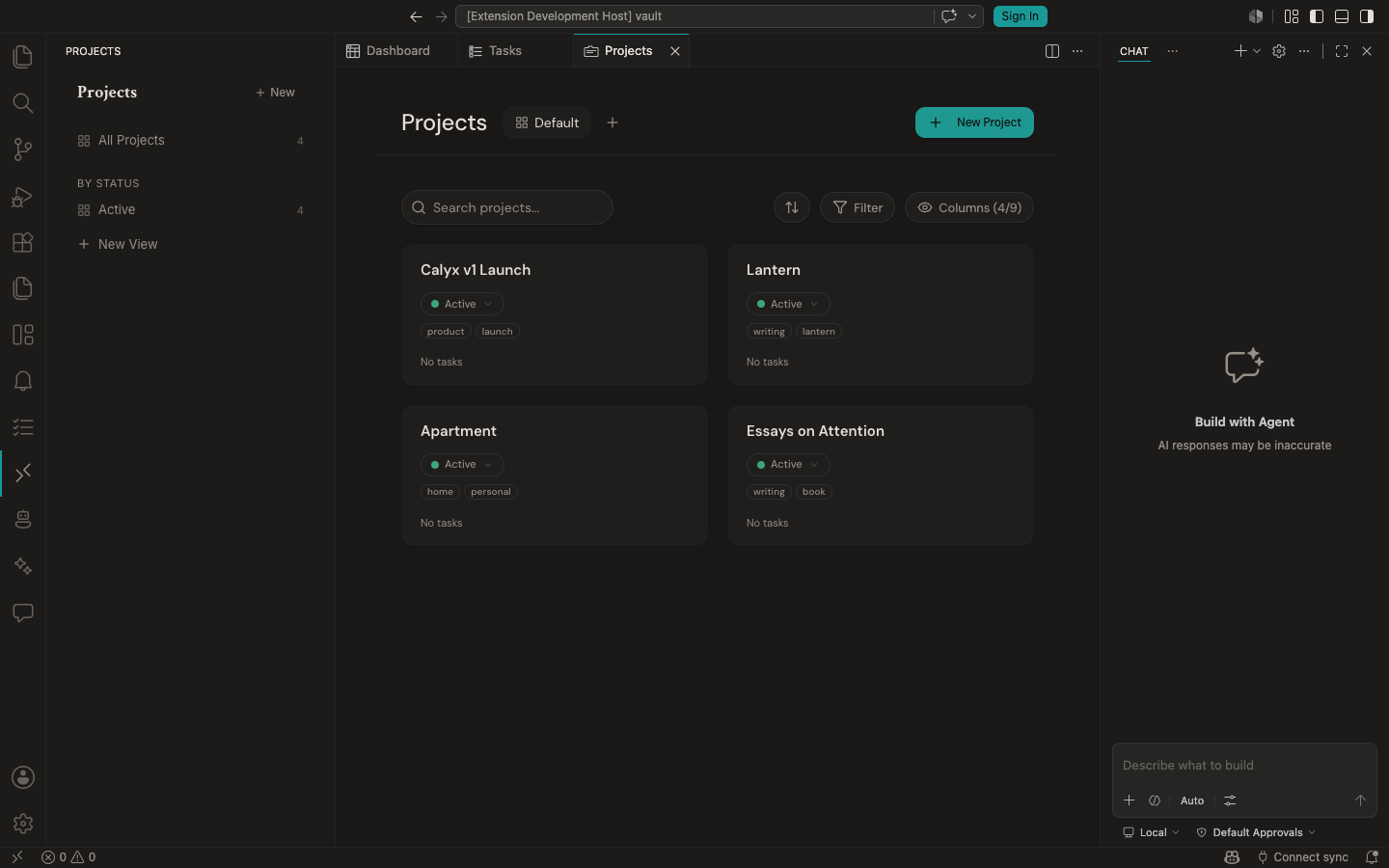Expand new chat dropdown chevron
This screenshot has height=868, width=1389.
point(1257,51)
